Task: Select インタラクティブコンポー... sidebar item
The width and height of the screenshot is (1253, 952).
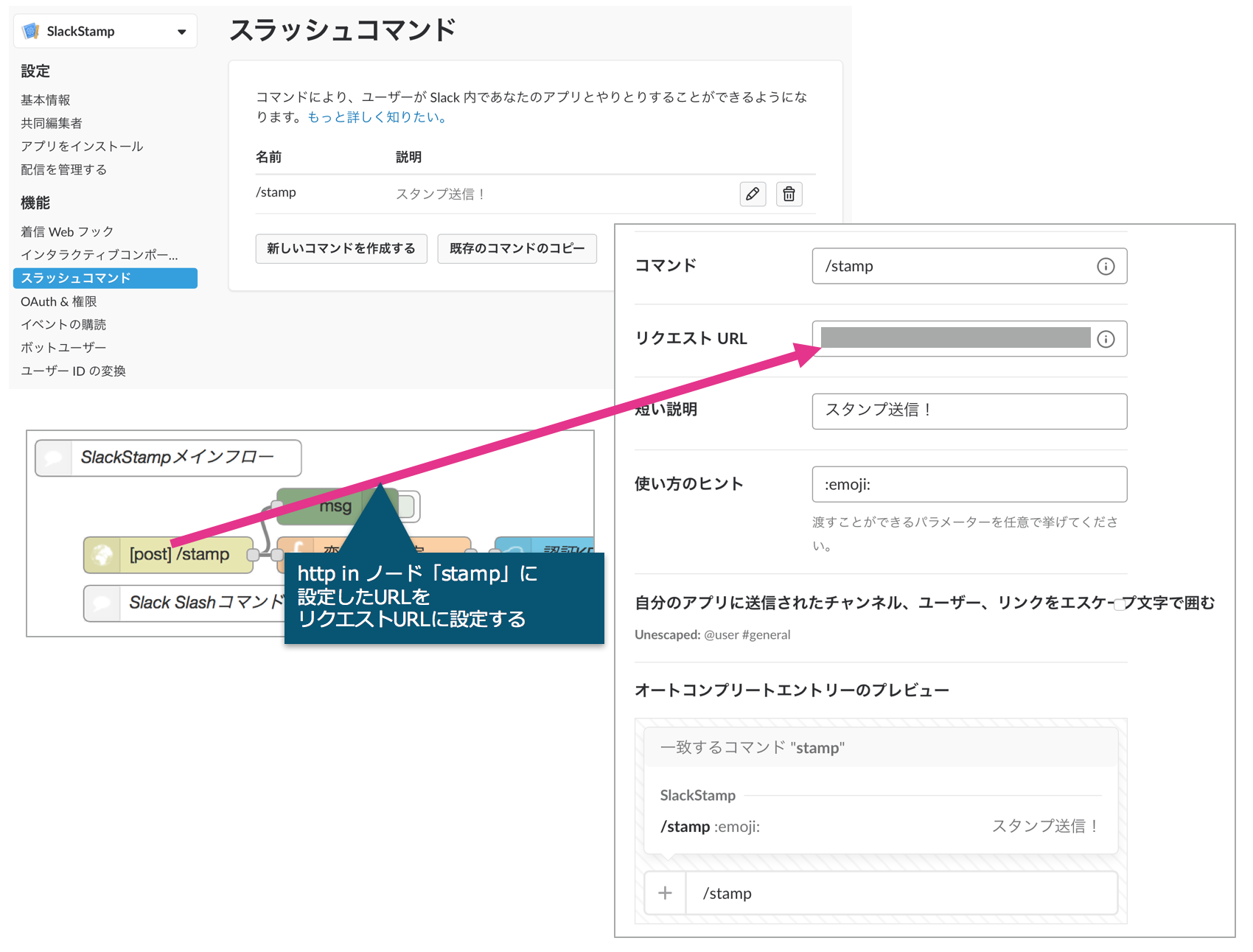Action: 100,255
